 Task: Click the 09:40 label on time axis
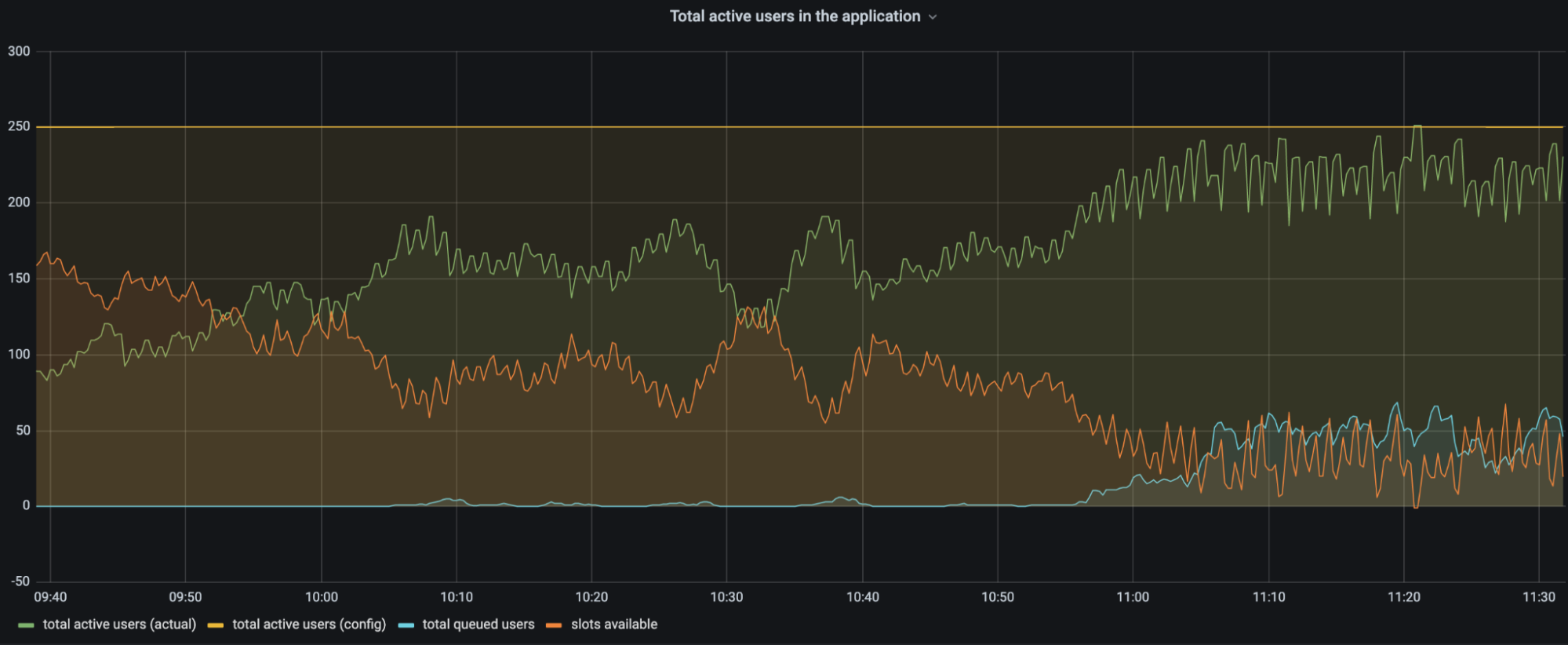[x=51, y=597]
